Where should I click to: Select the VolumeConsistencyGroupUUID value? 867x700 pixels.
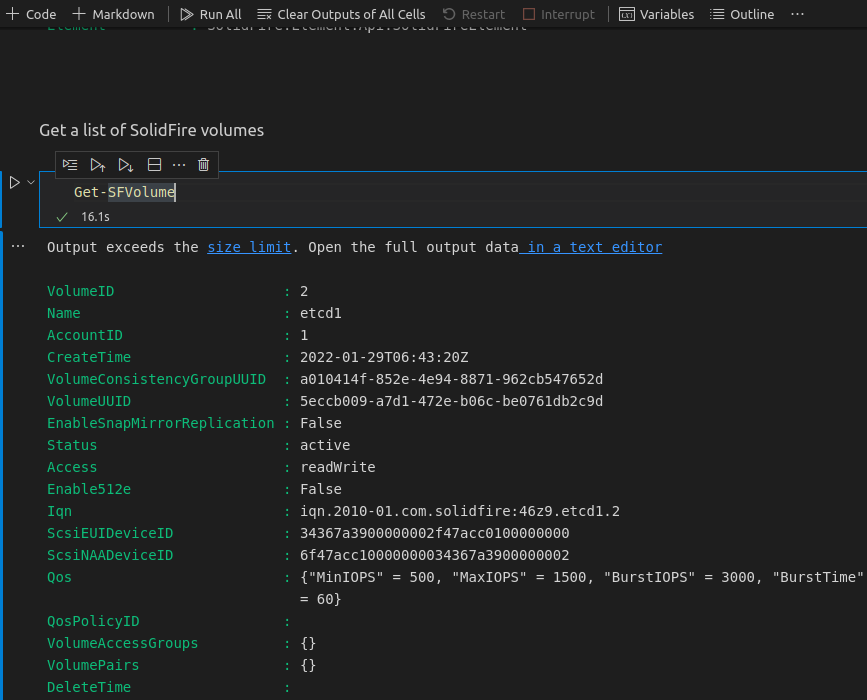coord(451,379)
